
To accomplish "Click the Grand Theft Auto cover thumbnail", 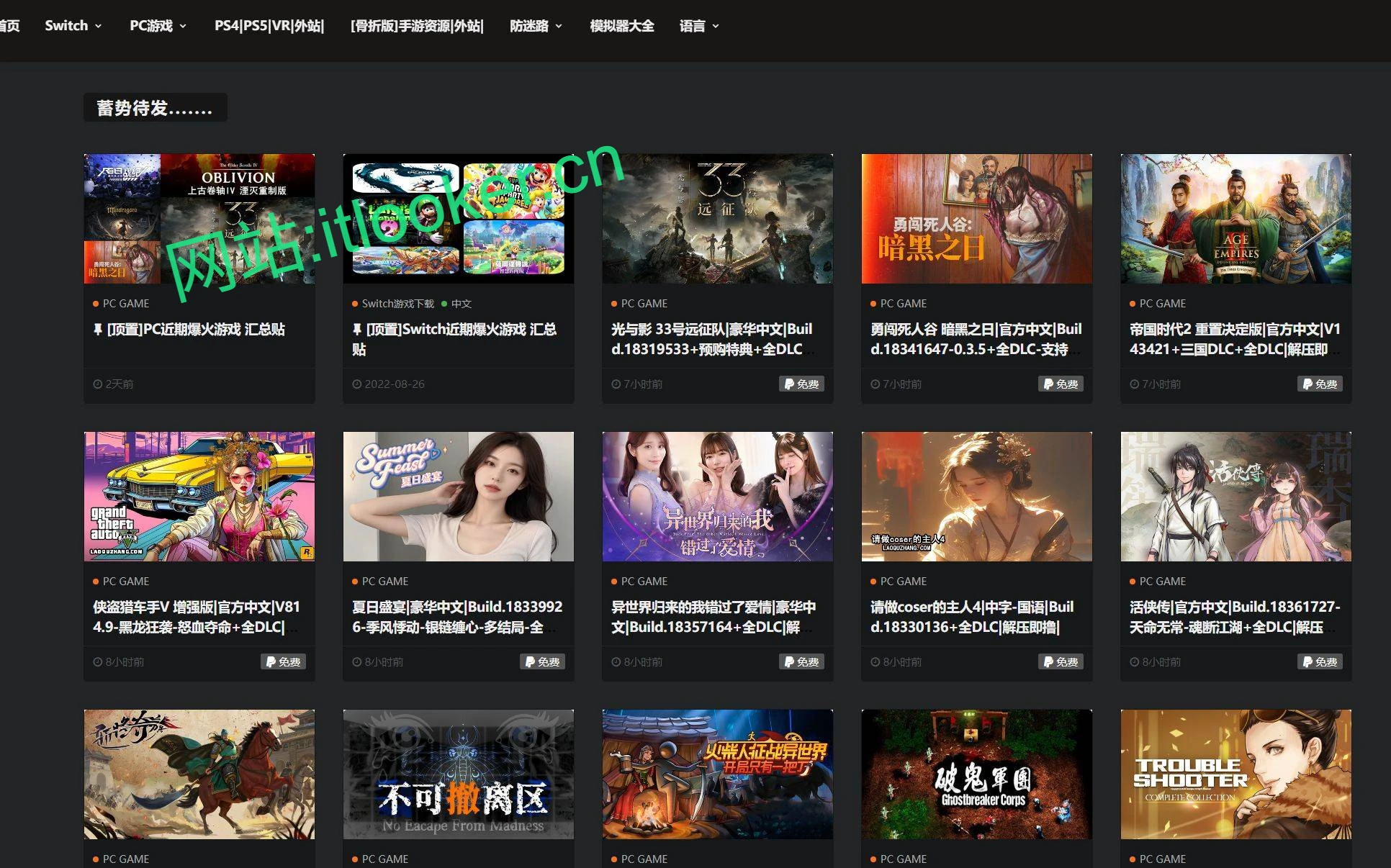I will (x=199, y=497).
